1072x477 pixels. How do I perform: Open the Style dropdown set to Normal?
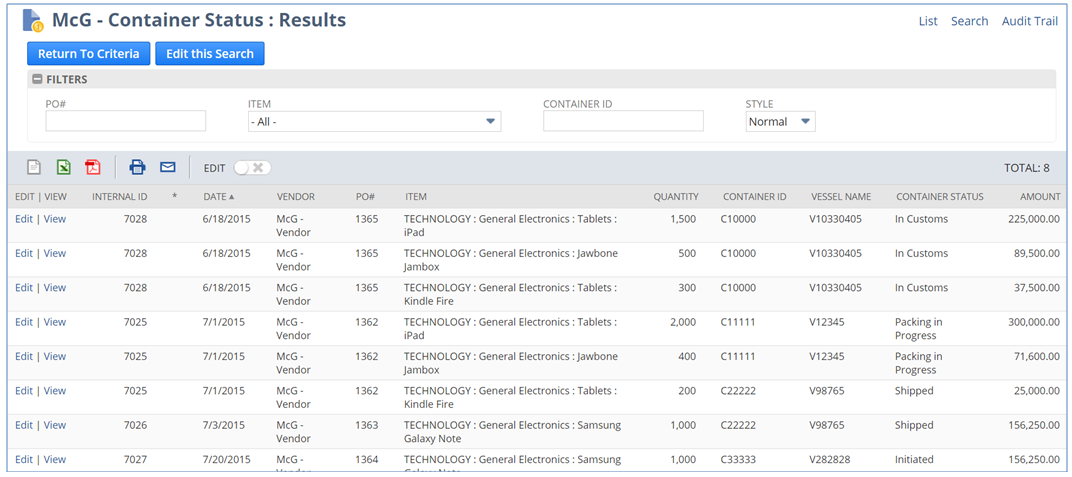coord(780,122)
